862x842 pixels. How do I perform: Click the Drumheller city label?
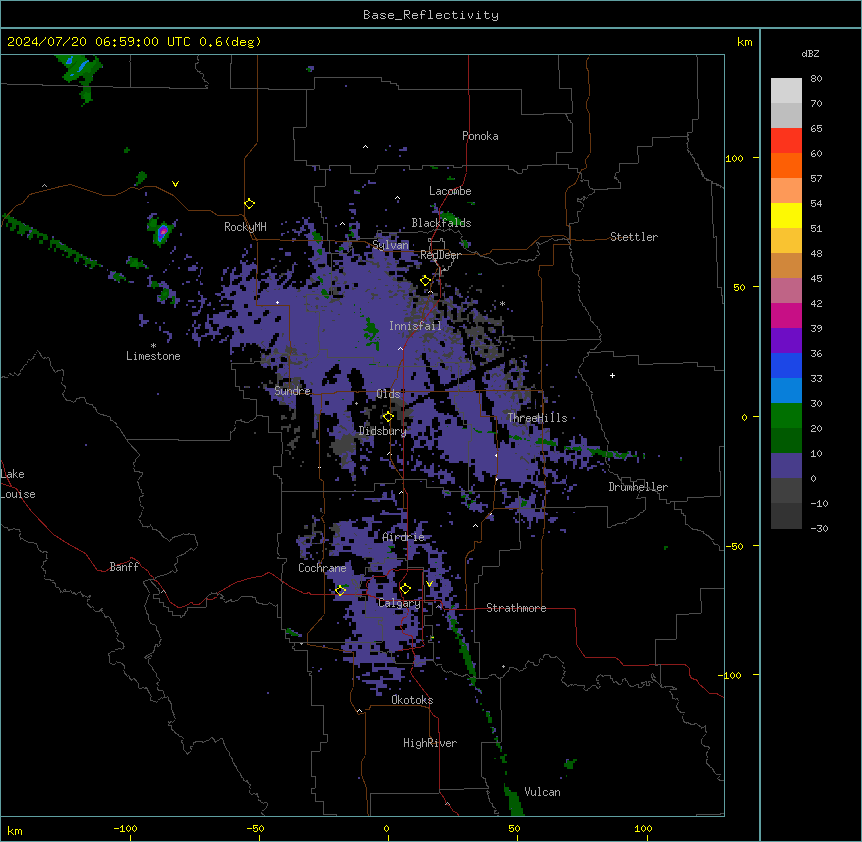(x=638, y=487)
